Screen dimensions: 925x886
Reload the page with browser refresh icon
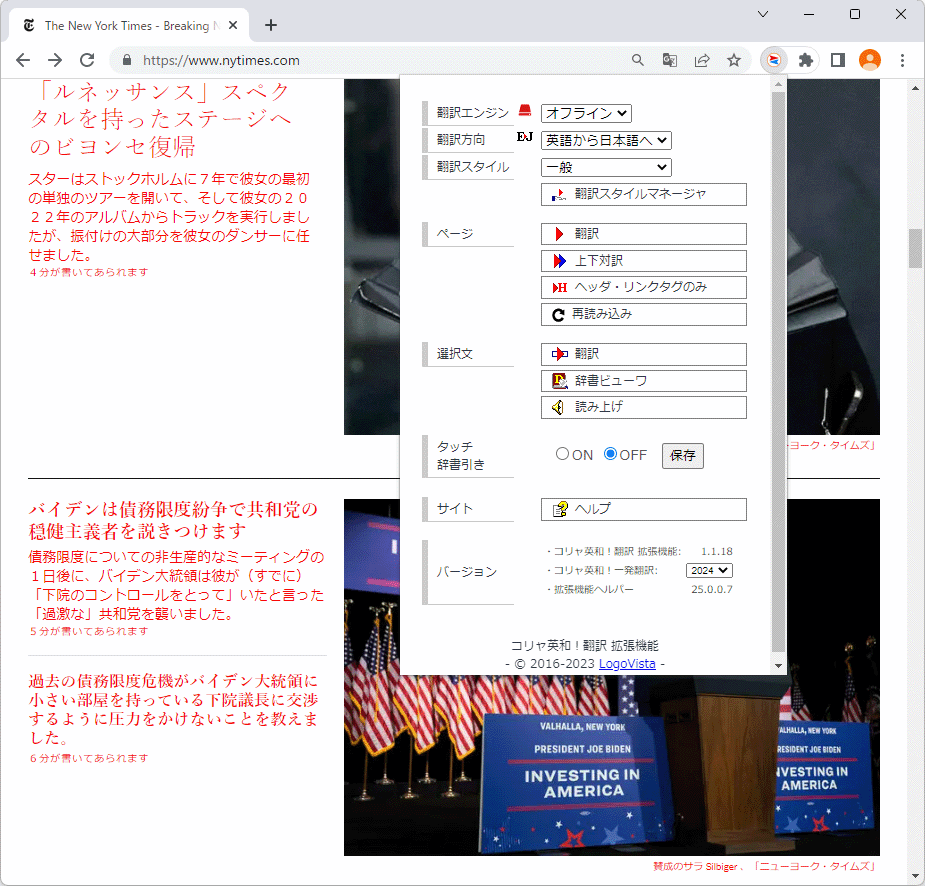tap(87, 60)
